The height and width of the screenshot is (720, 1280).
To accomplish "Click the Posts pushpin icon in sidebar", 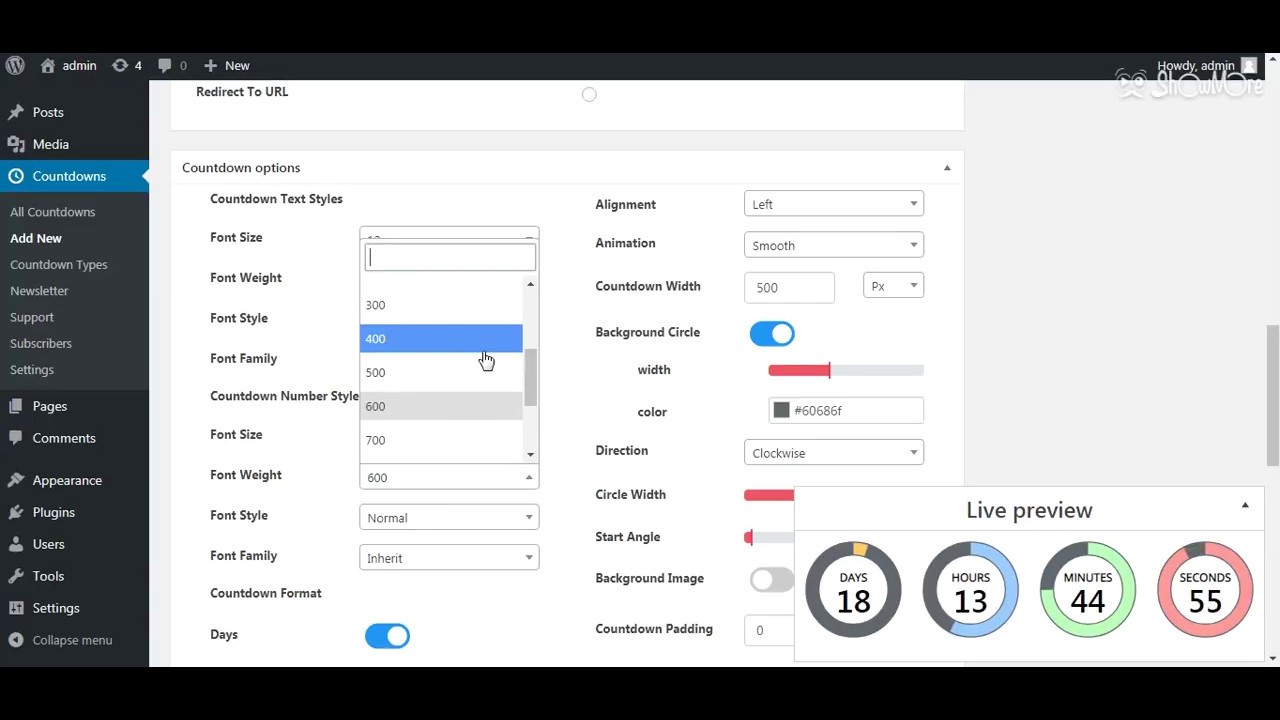I will (x=16, y=112).
